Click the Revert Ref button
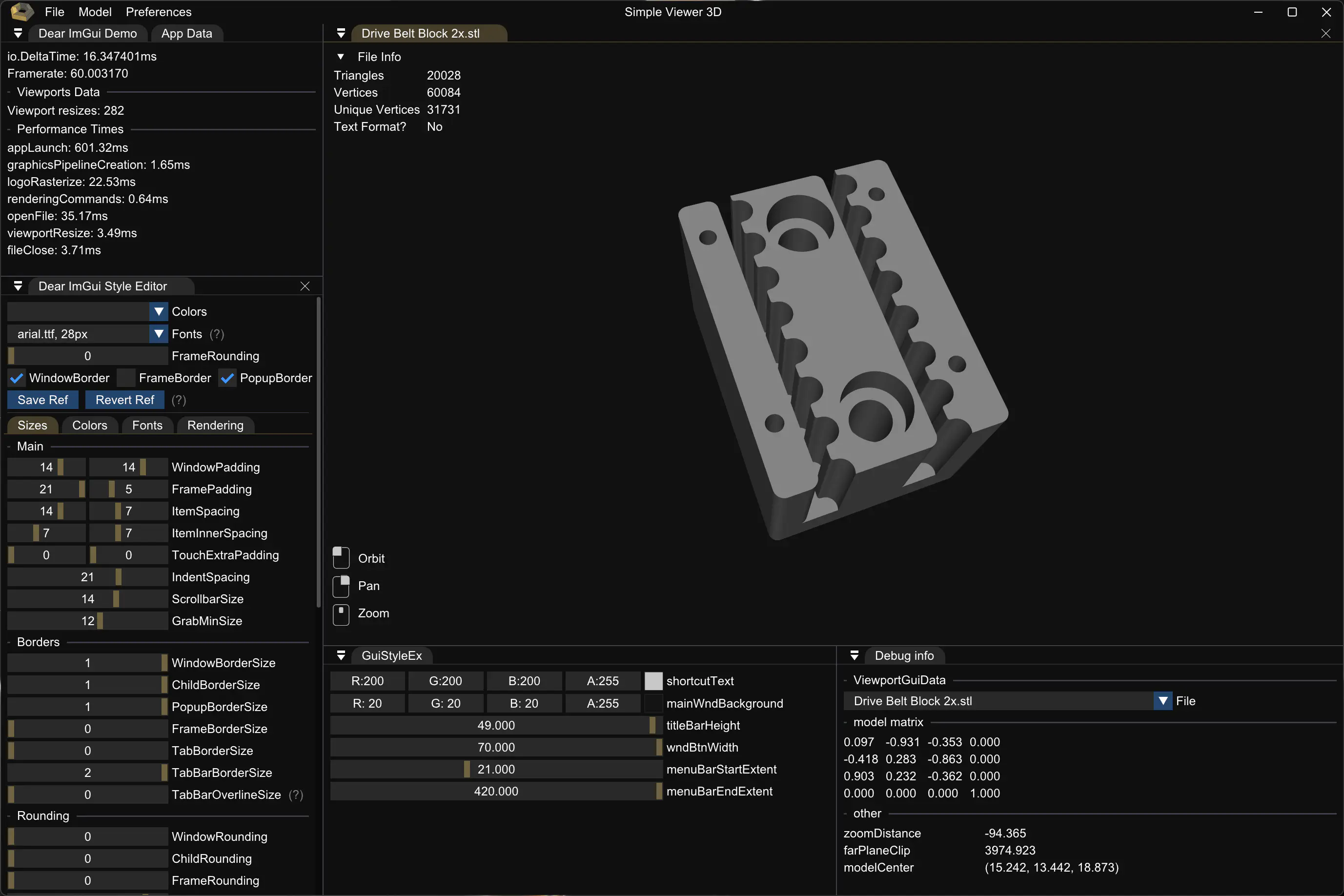The width and height of the screenshot is (1344, 896). coord(124,400)
